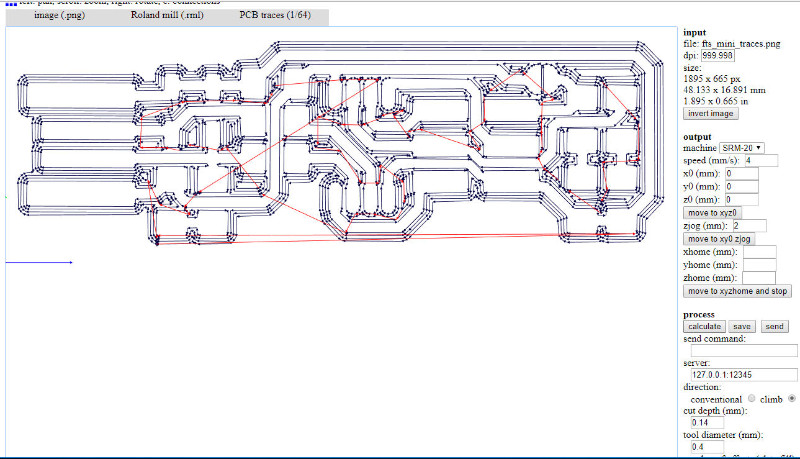Open the image (.png) input menu
800x459 pixels.
click(x=59, y=15)
